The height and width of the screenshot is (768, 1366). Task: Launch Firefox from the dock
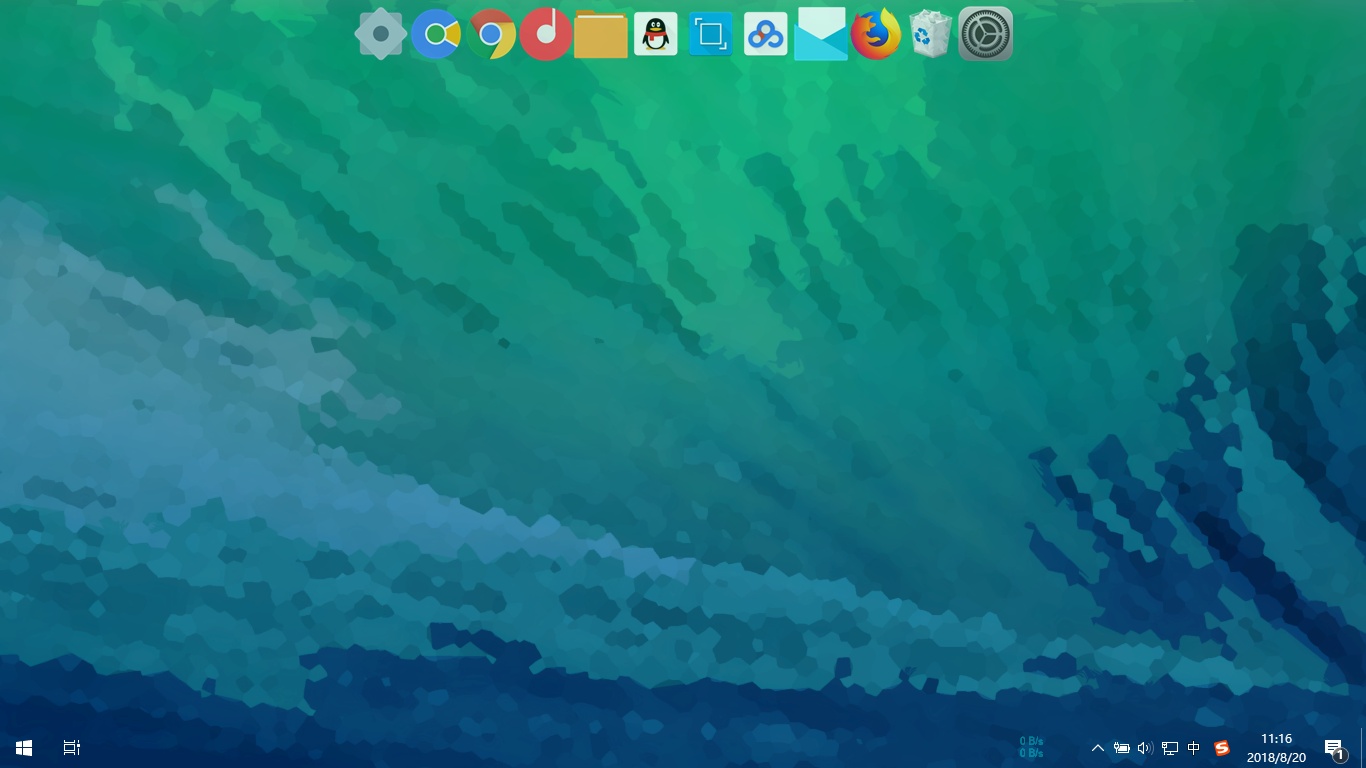pyautogui.click(x=876, y=35)
